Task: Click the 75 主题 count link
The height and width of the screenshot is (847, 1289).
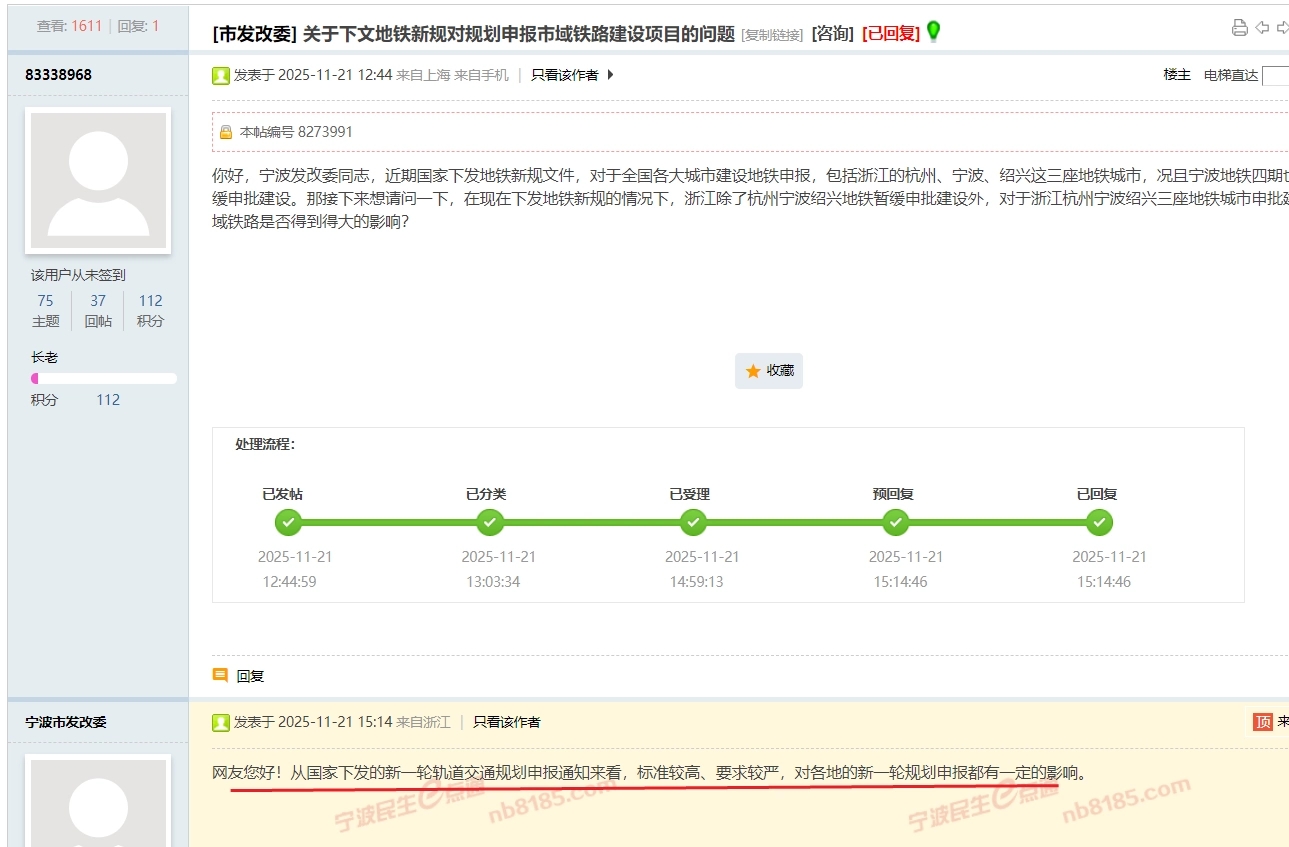Action: pos(45,301)
